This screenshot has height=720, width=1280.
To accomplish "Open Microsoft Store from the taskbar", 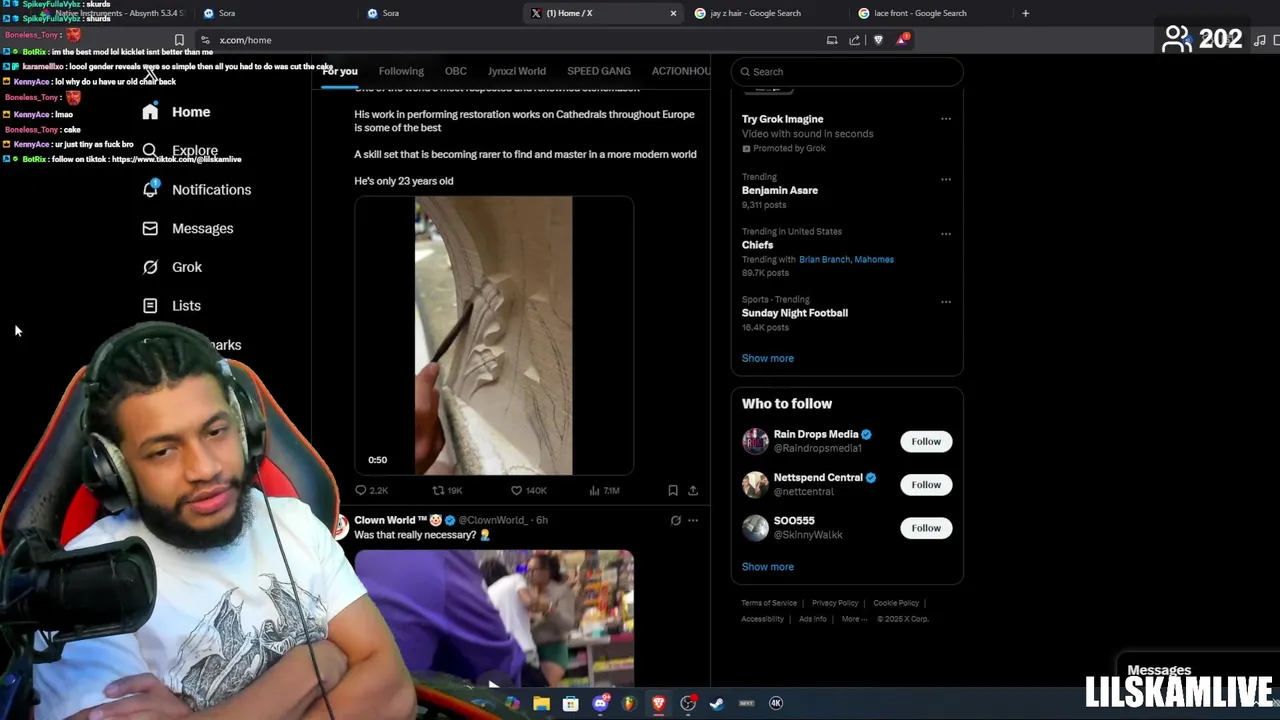I will (570, 703).
